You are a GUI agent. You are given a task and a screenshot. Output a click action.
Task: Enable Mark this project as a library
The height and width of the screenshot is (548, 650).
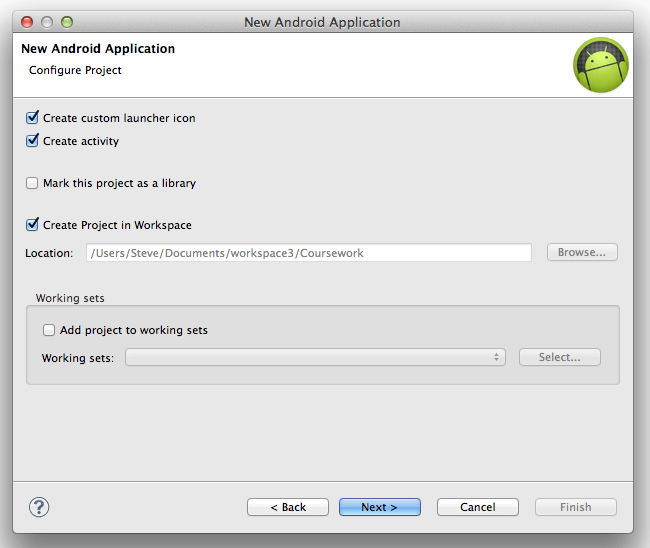[x=32, y=183]
